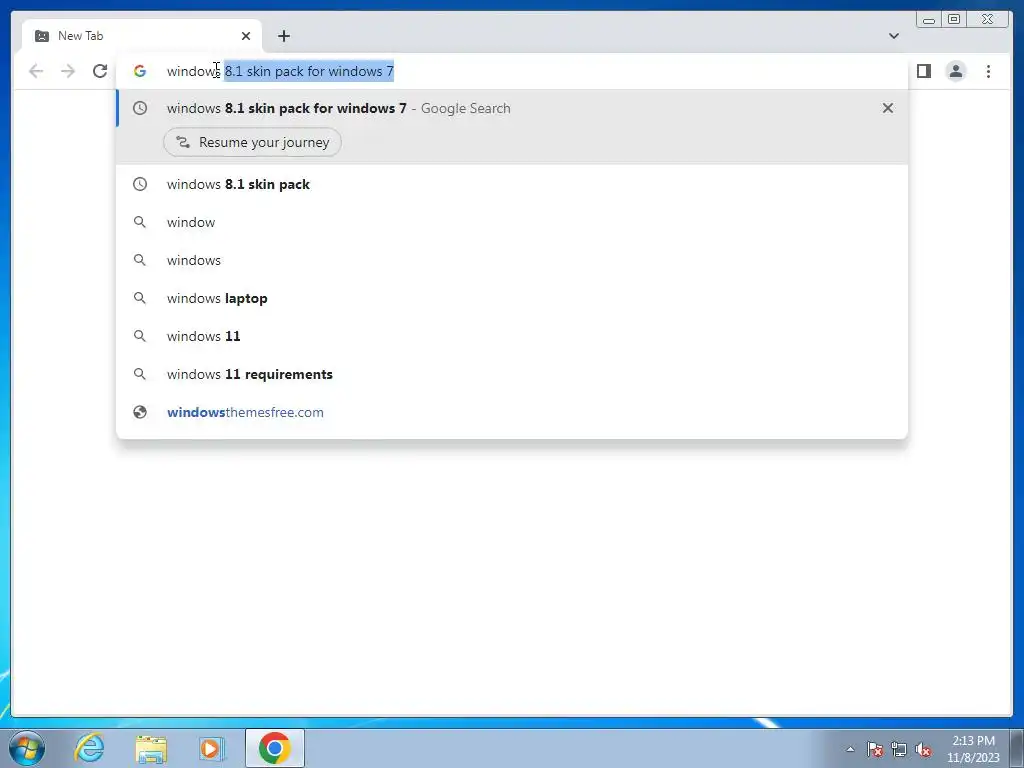Remove the 'skin pack for windows 7' suggestion
This screenshot has width=1024, height=768.
(888, 108)
